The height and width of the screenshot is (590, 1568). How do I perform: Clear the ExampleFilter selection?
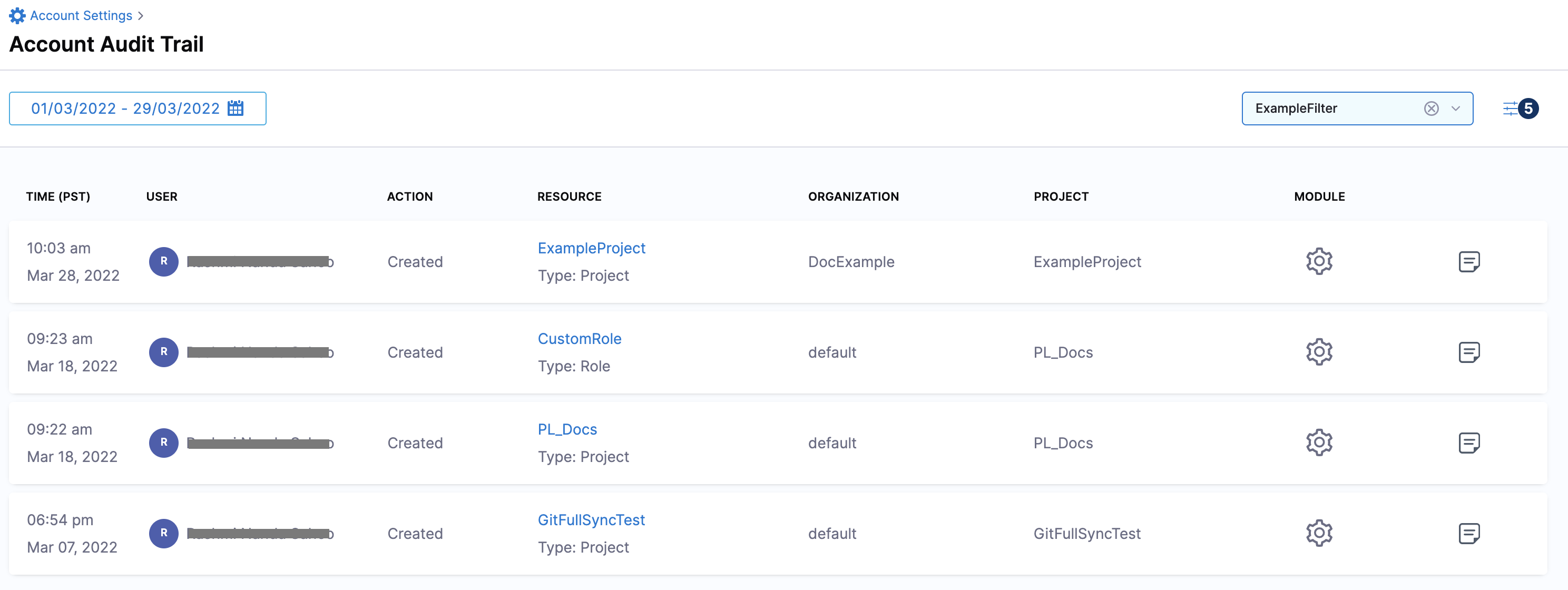(1431, 109)
